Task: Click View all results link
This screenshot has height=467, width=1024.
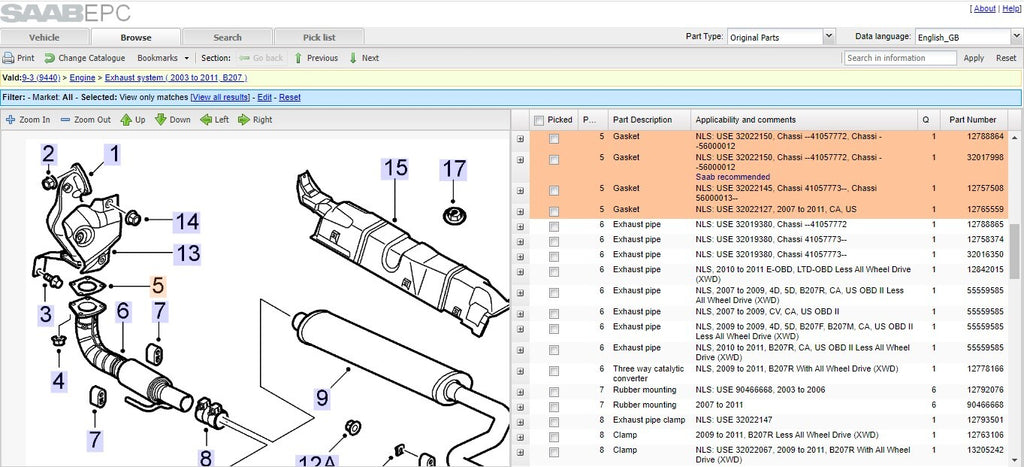Action: [220, 97]
